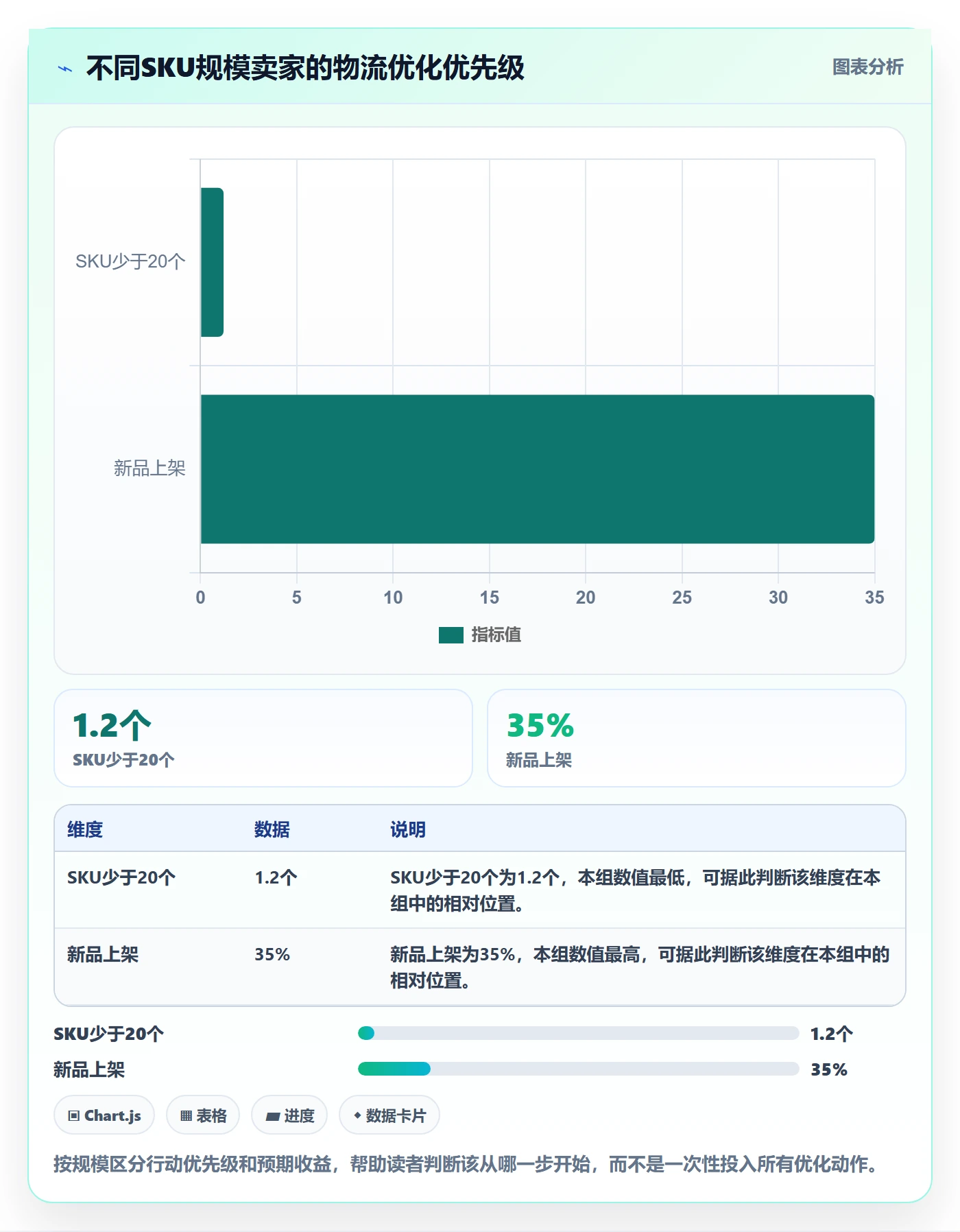Click the 数据 column header
This screenshot has width=960, height=1232.
272,829
